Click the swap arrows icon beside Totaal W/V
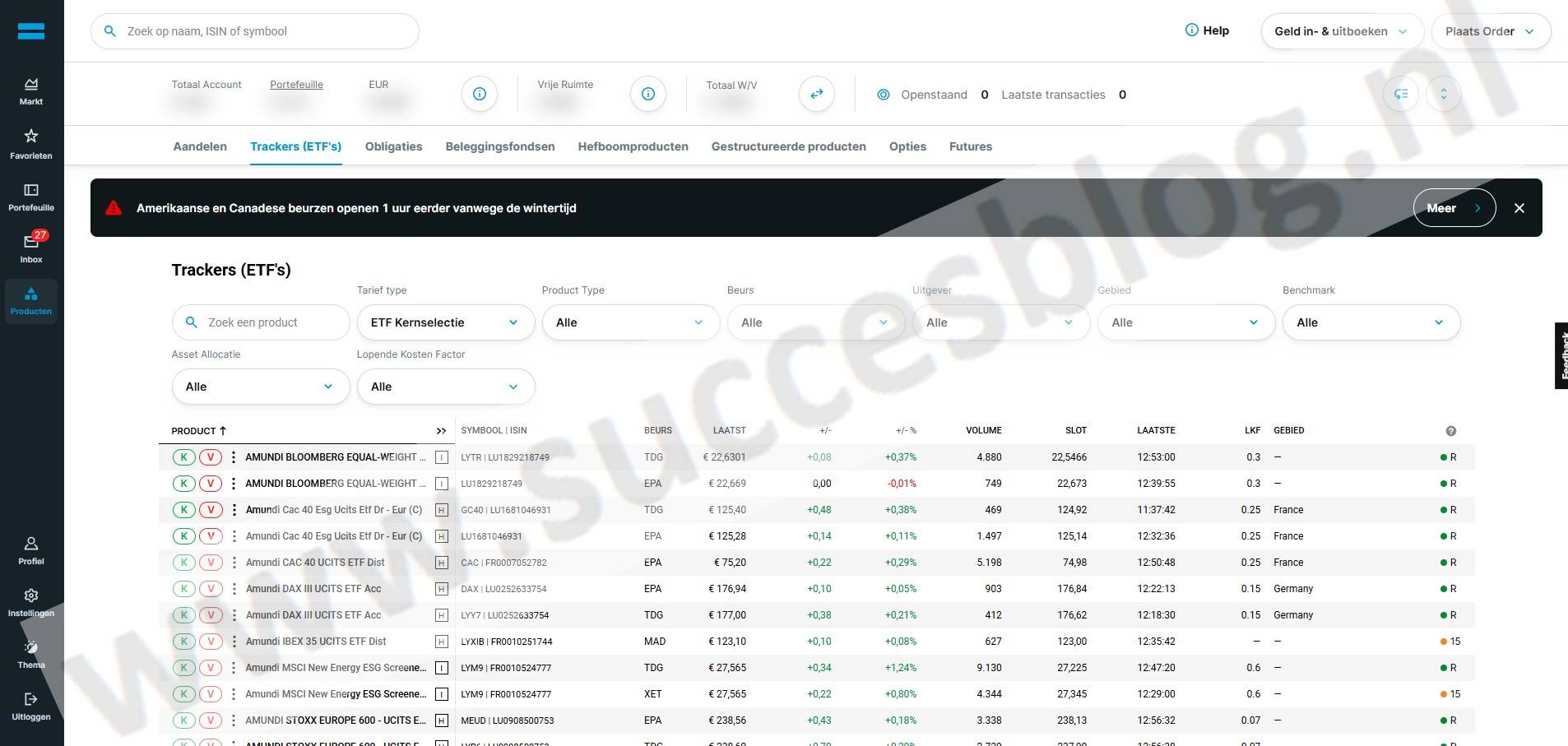1568x746 pixels. 816,95
